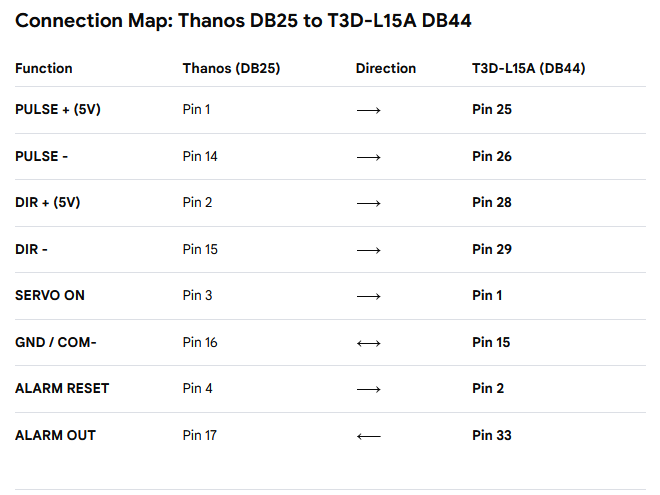The width and height of the screenshot is (660, 495).
Task: Click the Direction column header
Action: point(385,69)
